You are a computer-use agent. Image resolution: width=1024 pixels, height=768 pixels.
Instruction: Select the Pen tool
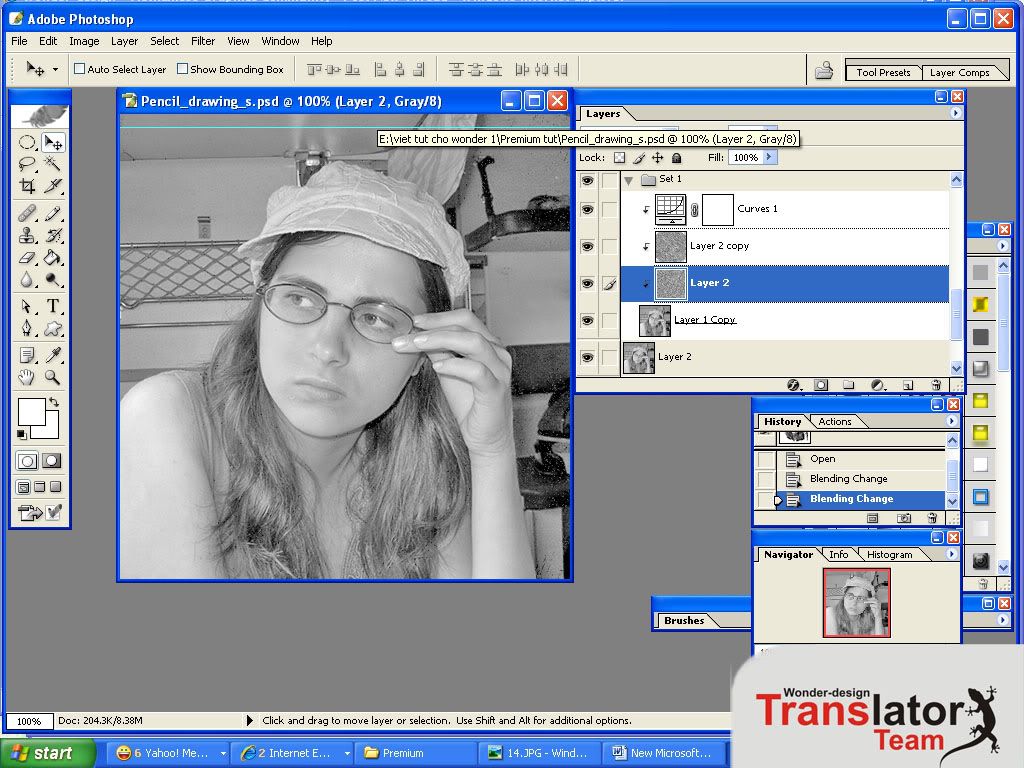[27, 328]
